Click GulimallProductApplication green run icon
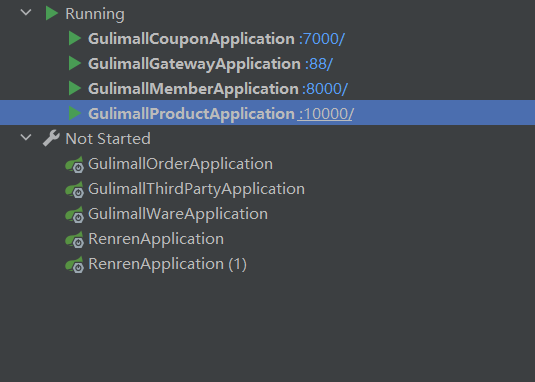The height and width of the screenshot is (382, 535). [75, 113]
